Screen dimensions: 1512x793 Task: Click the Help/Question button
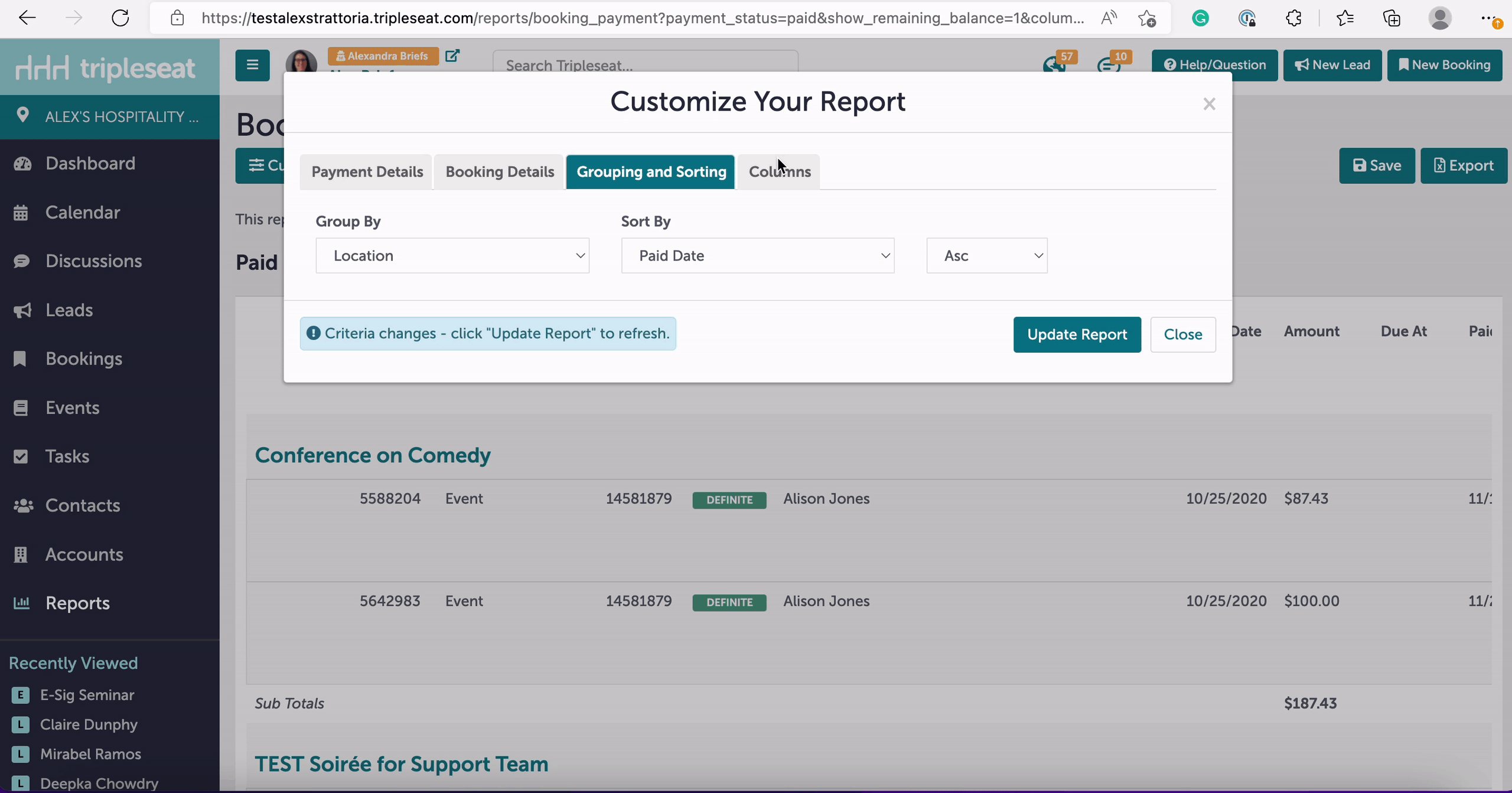[x=1214, y=65]
